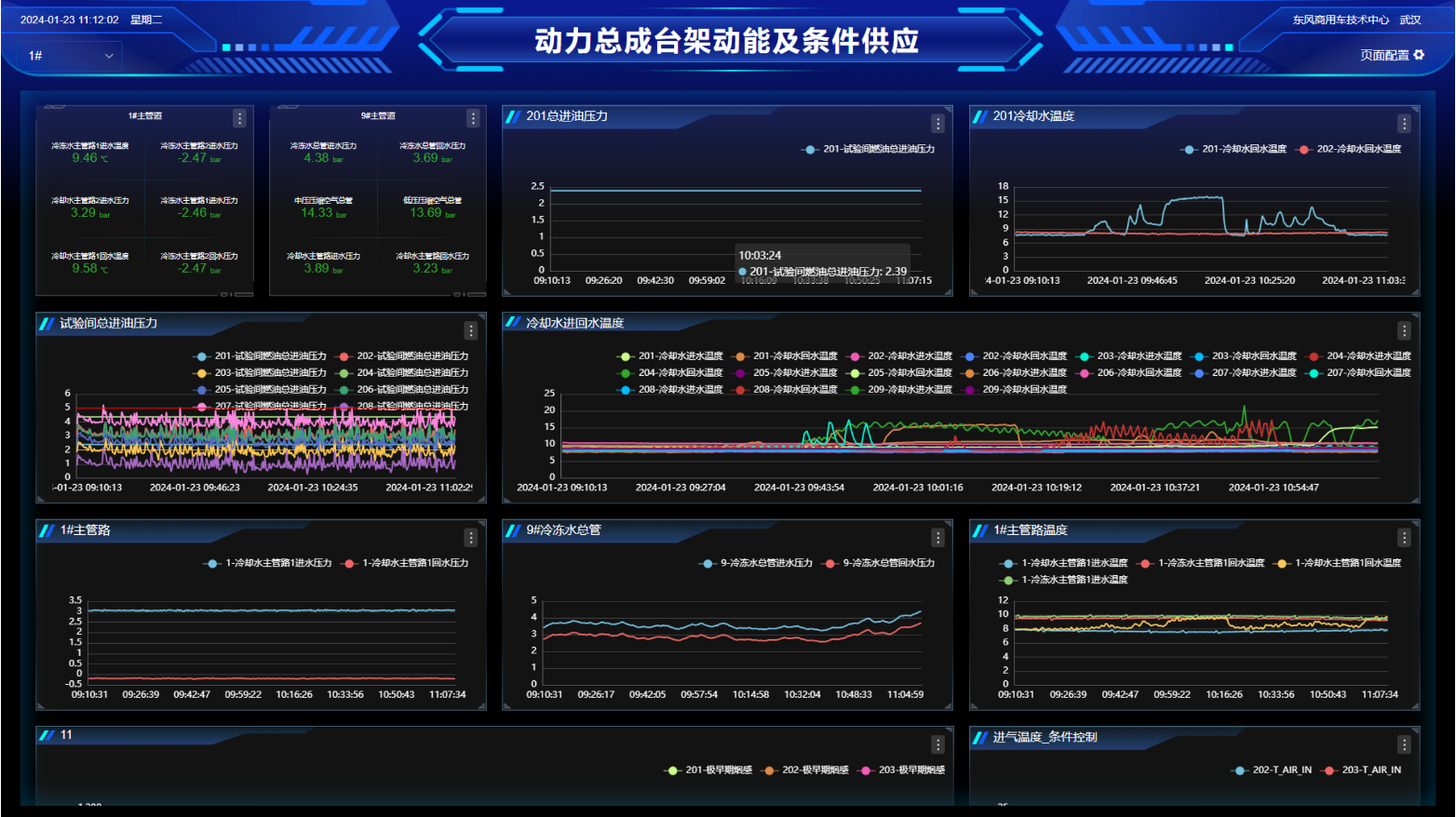This screenshot has height=817, width=1456.
Task: Toggle the 209-冷却水进水温度 legend entry
Action: point(899,390)
